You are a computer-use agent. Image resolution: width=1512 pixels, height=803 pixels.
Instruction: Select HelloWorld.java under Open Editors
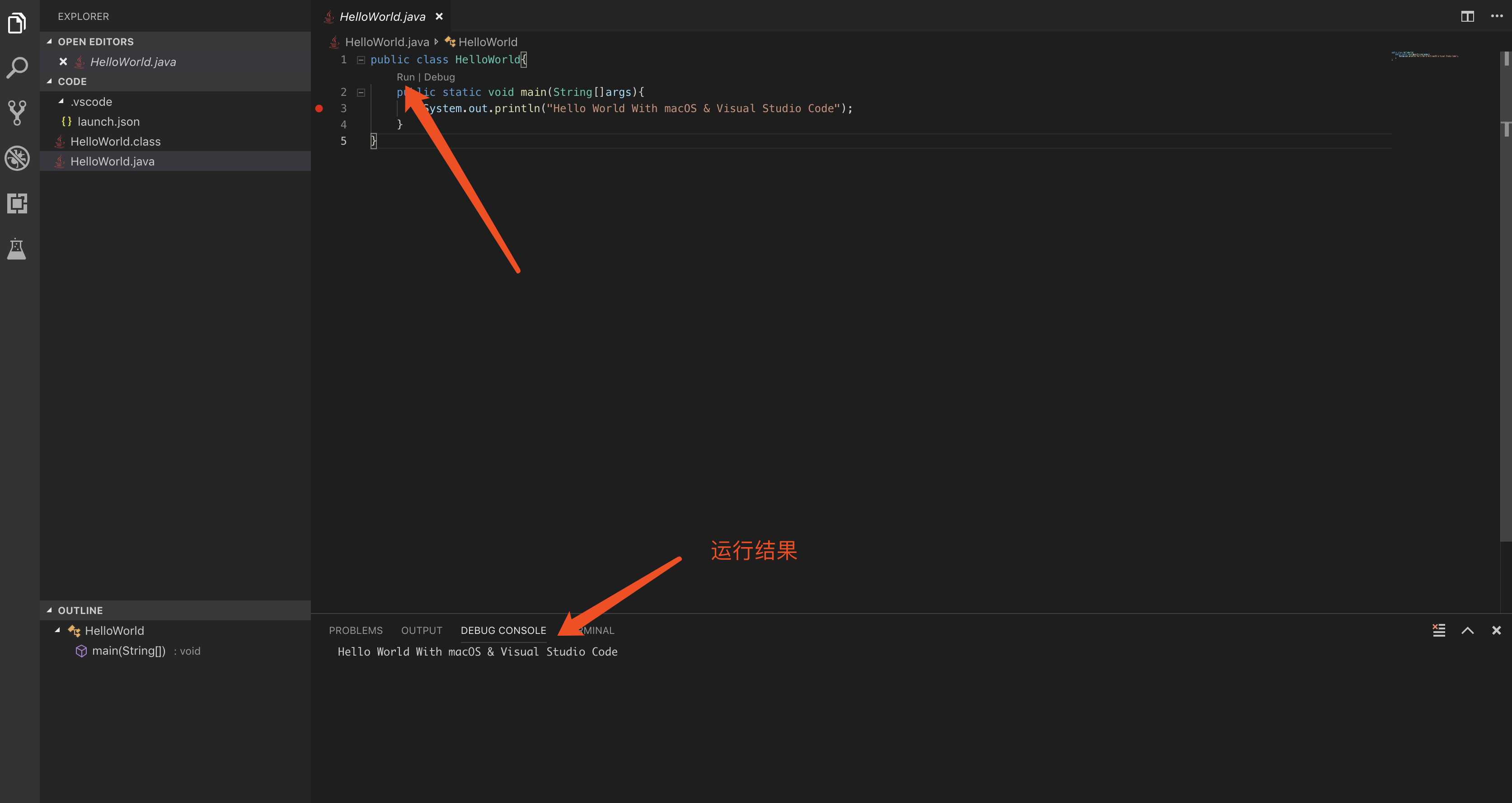click(x=175, y=61)
